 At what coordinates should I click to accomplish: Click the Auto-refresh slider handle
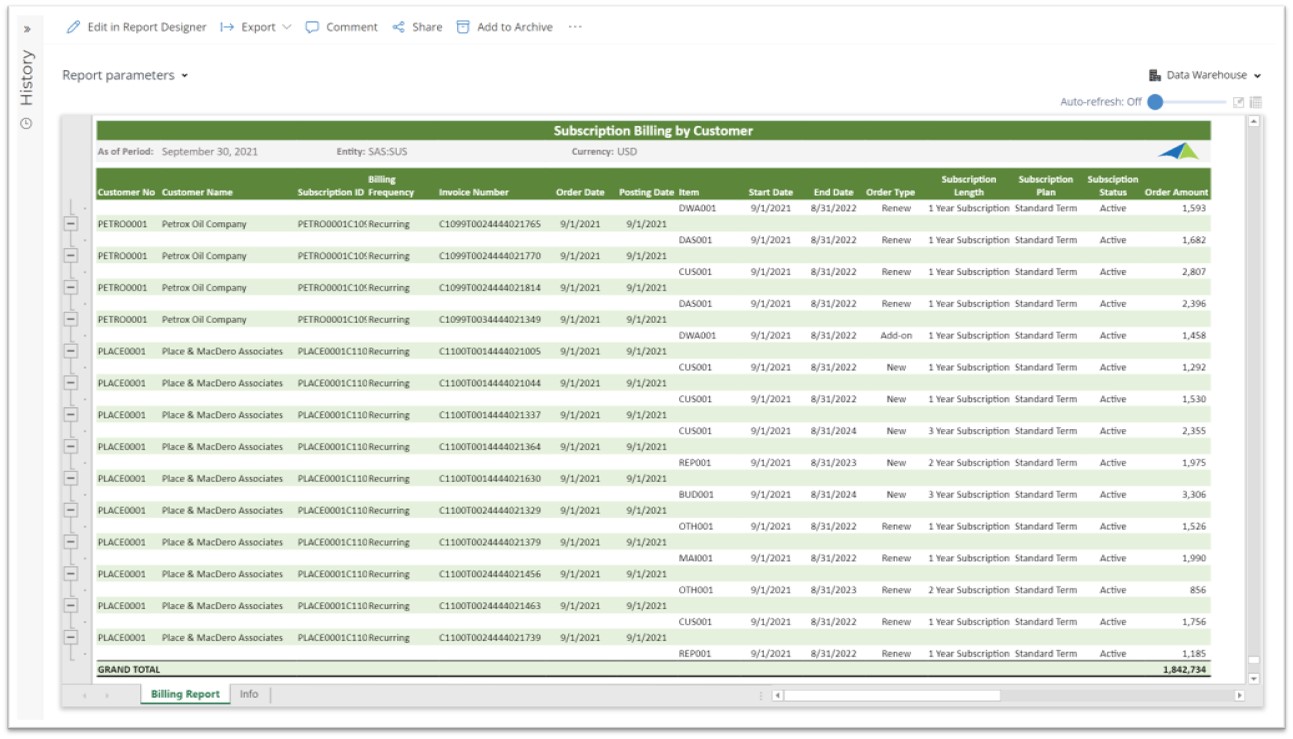(1155, 102)
